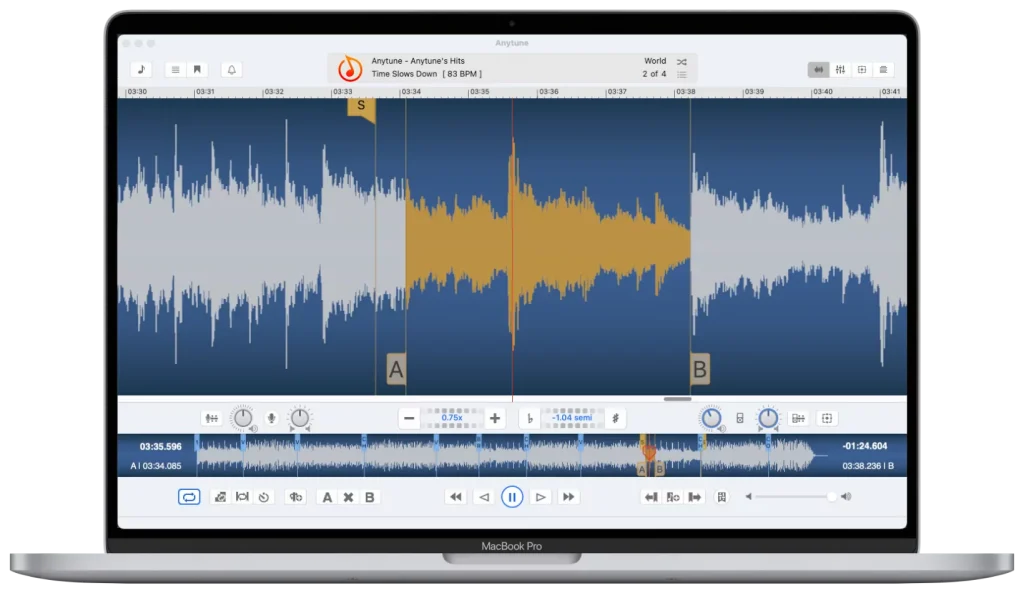
Task: Set loop point A in bottom toolbar
Action: [x=327, y=497]
